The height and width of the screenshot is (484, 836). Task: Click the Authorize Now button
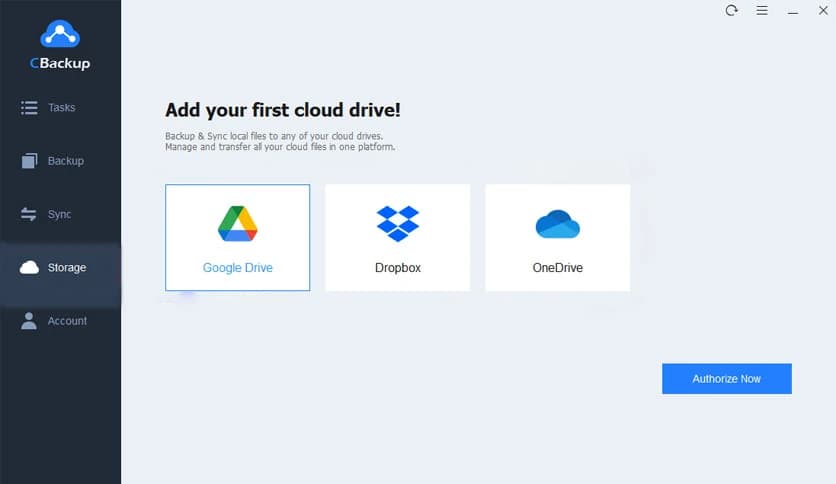[727, 379]
